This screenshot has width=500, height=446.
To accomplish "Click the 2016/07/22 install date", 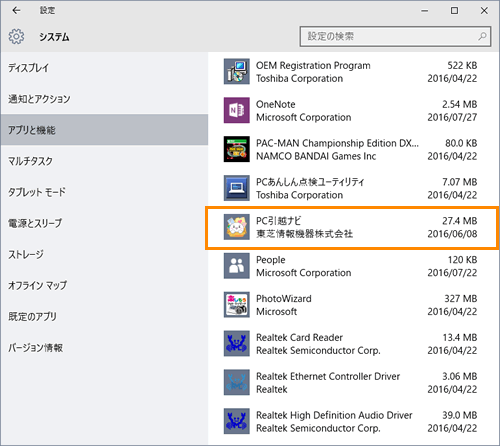I will tap(452, 273).
